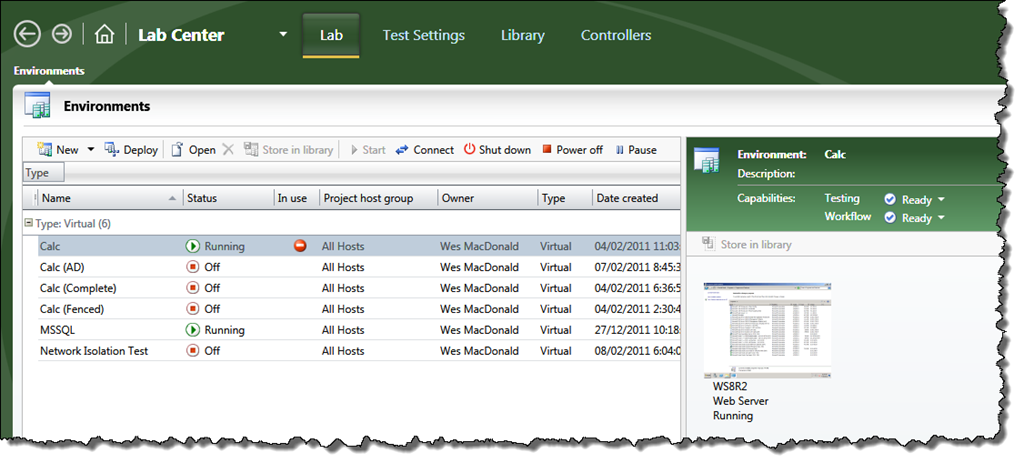Click the forward navigation arrow
The image size is (1024, 463).
tap(62, 35)
